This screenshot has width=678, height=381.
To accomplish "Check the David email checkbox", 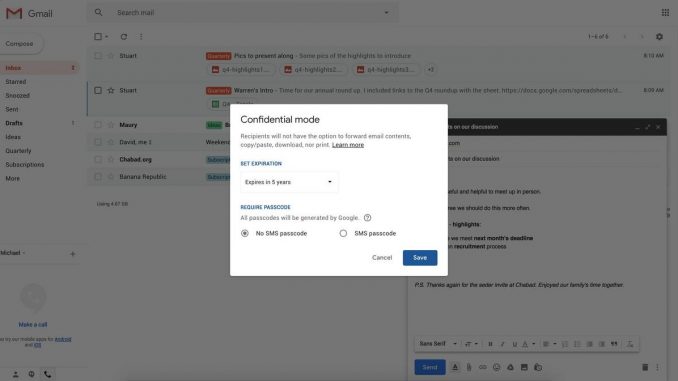I will tap(98, 142).
